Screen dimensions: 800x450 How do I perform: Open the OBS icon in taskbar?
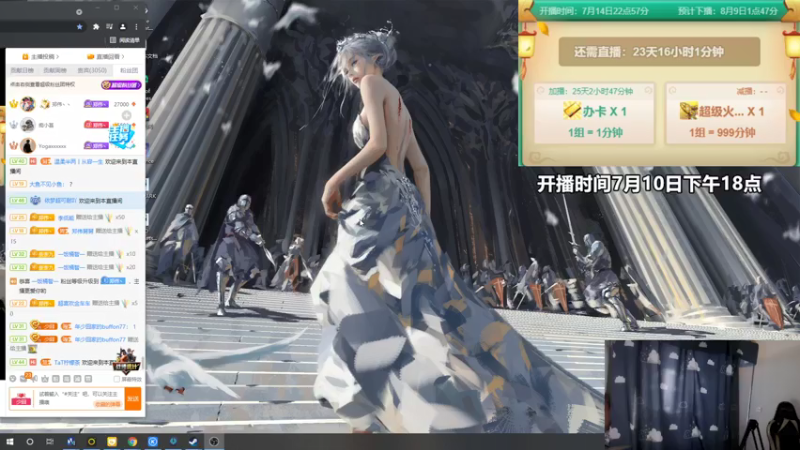(x=214, y=442)
